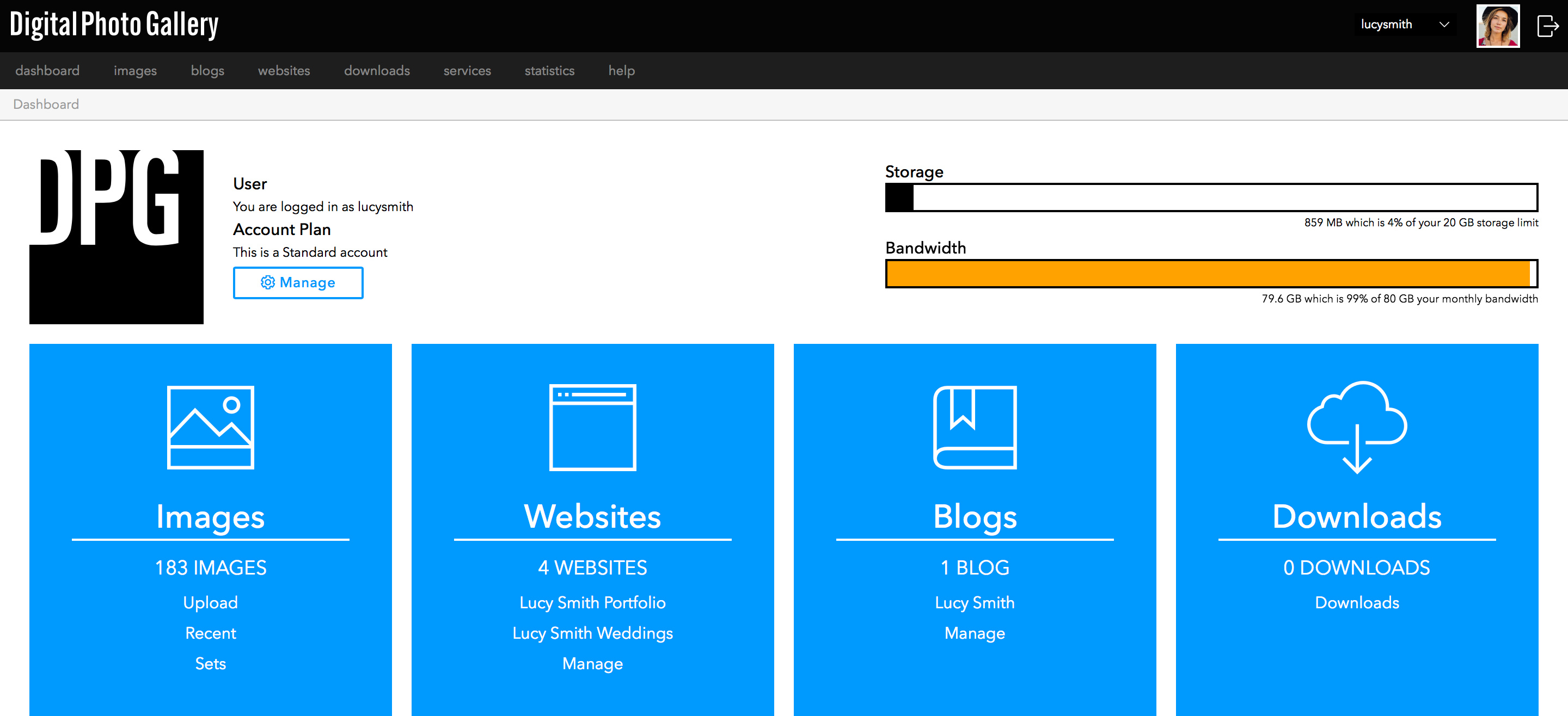Open the help menu item

pyautogui.click(x=621, y=71)
